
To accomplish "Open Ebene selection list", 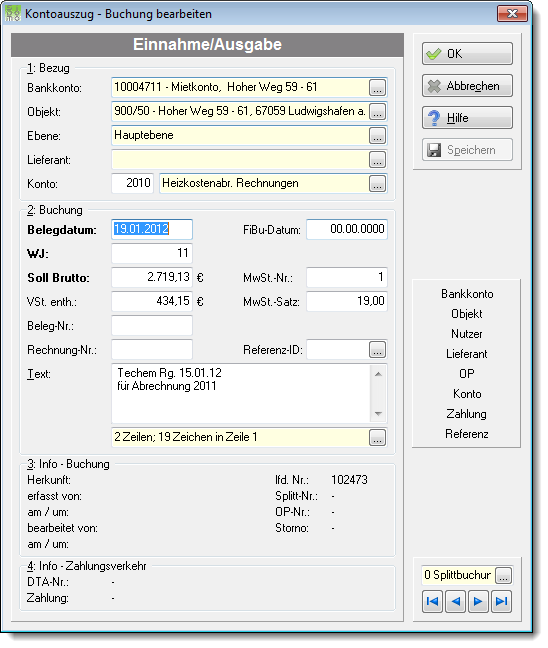I will [x=377, y=136].
